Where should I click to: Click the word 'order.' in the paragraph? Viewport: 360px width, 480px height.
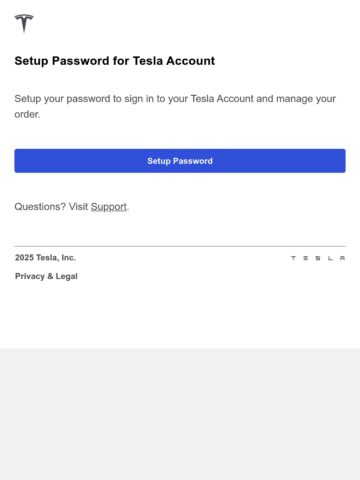pos(27,114)
